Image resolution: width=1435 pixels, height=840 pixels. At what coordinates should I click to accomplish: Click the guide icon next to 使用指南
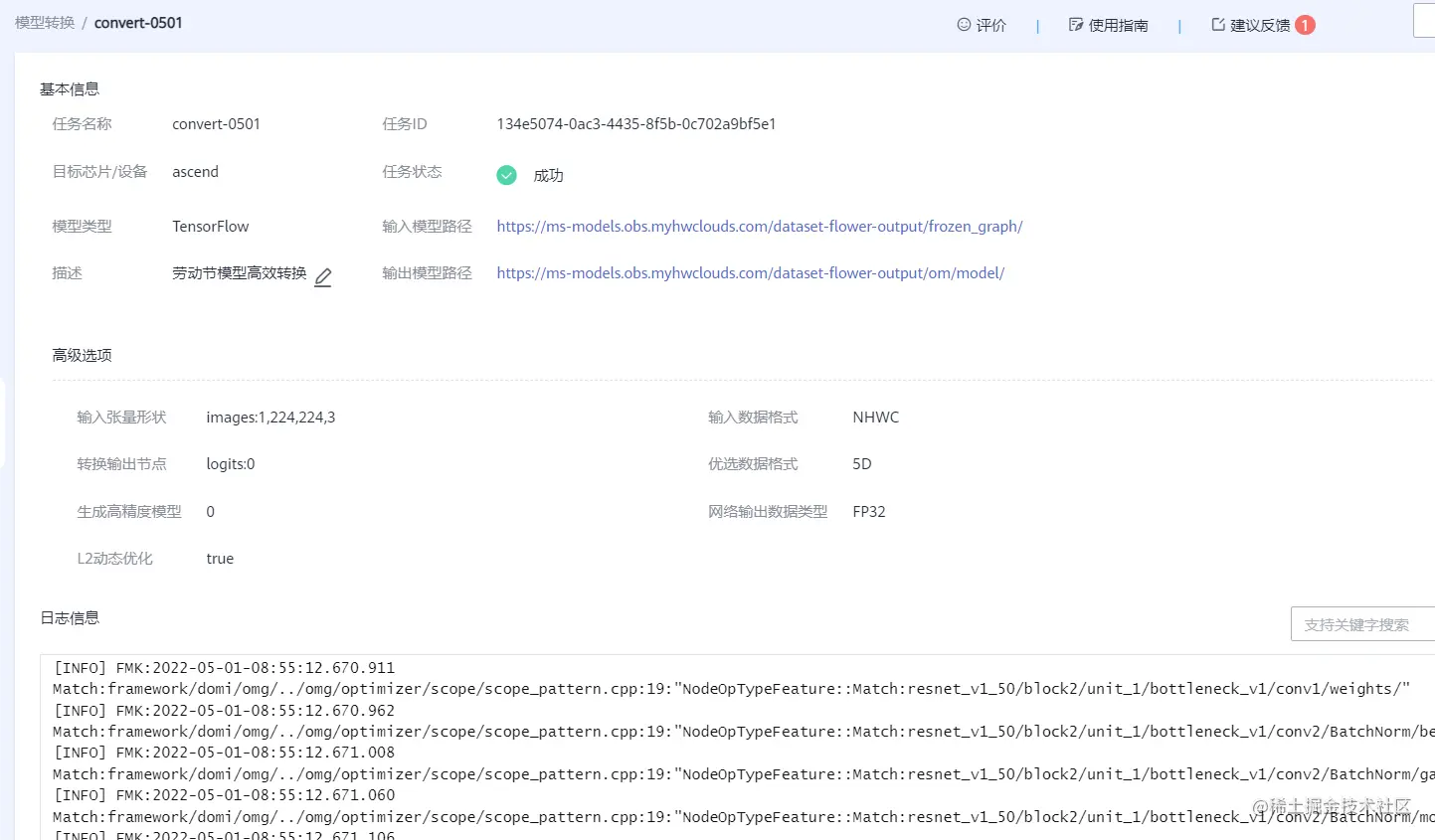(1076, 25)
